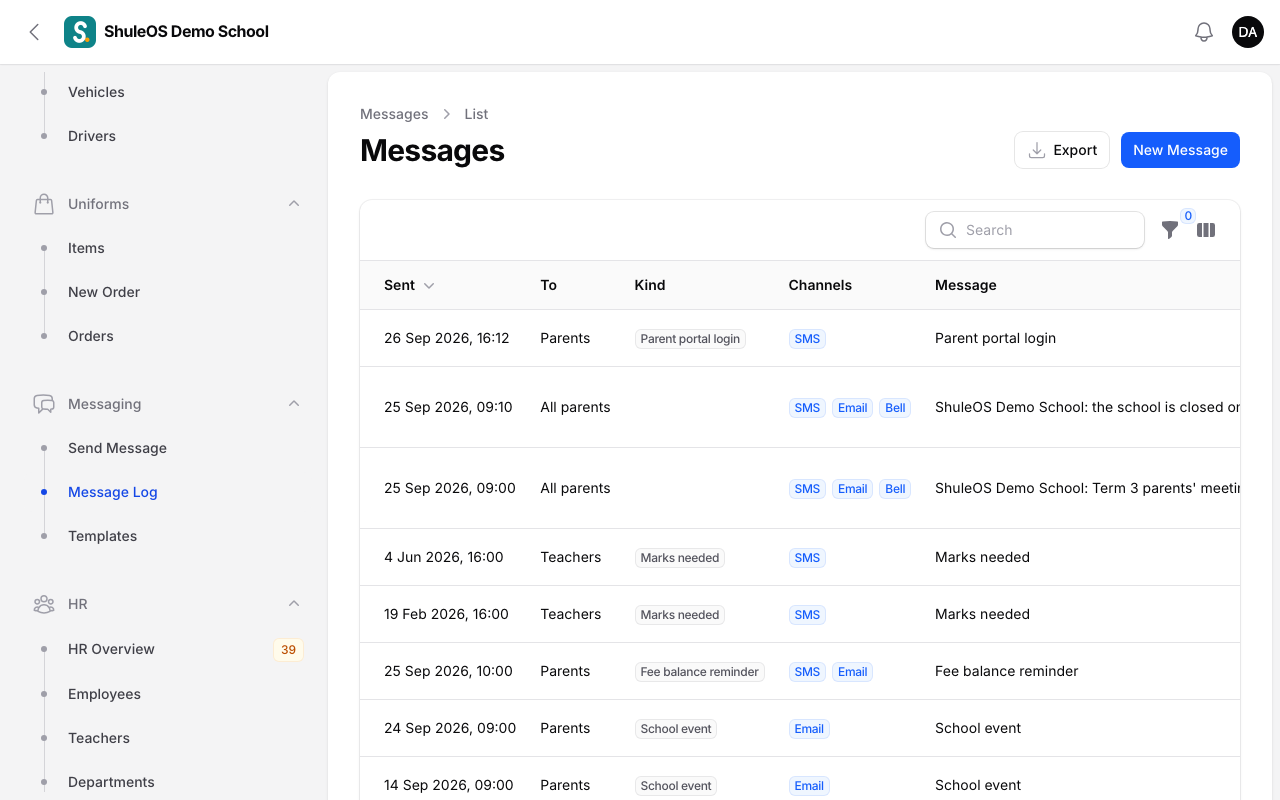Sort by the Sent column arrow
The height and width of the screenshot is (800, 1280).
tap(429, 286)
